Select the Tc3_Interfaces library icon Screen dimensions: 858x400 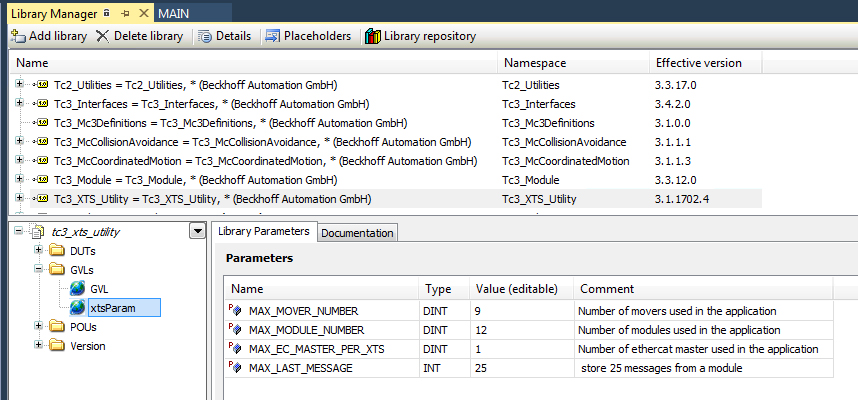click(41, 104)
